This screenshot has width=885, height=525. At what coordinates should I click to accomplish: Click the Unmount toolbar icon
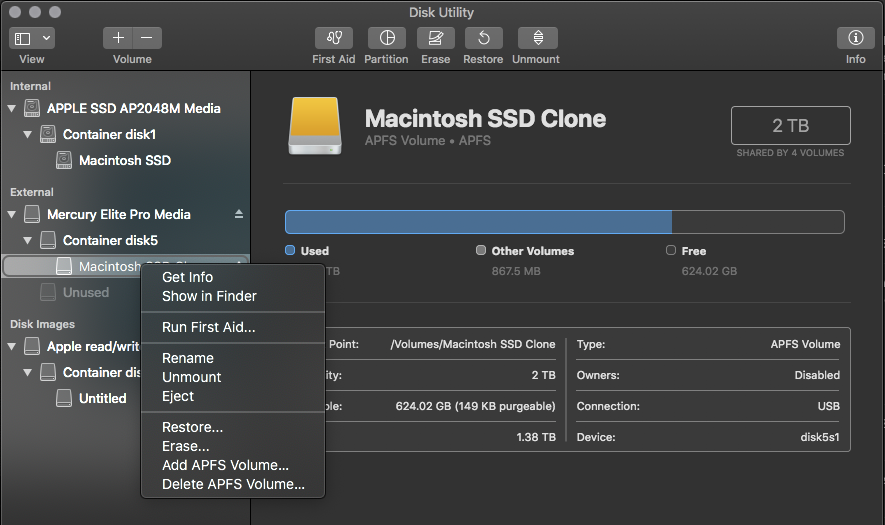click(x=537, y=38)
